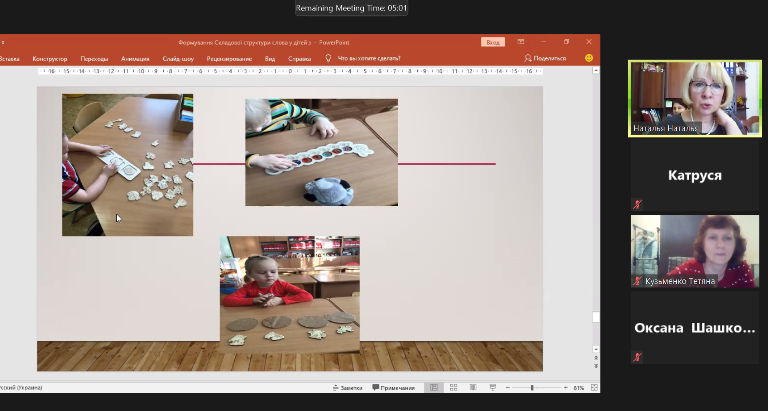Click the 'Что вы хотите сделать?' search field
The width and height of the screenshot is (768, 411).
[369, 58]
